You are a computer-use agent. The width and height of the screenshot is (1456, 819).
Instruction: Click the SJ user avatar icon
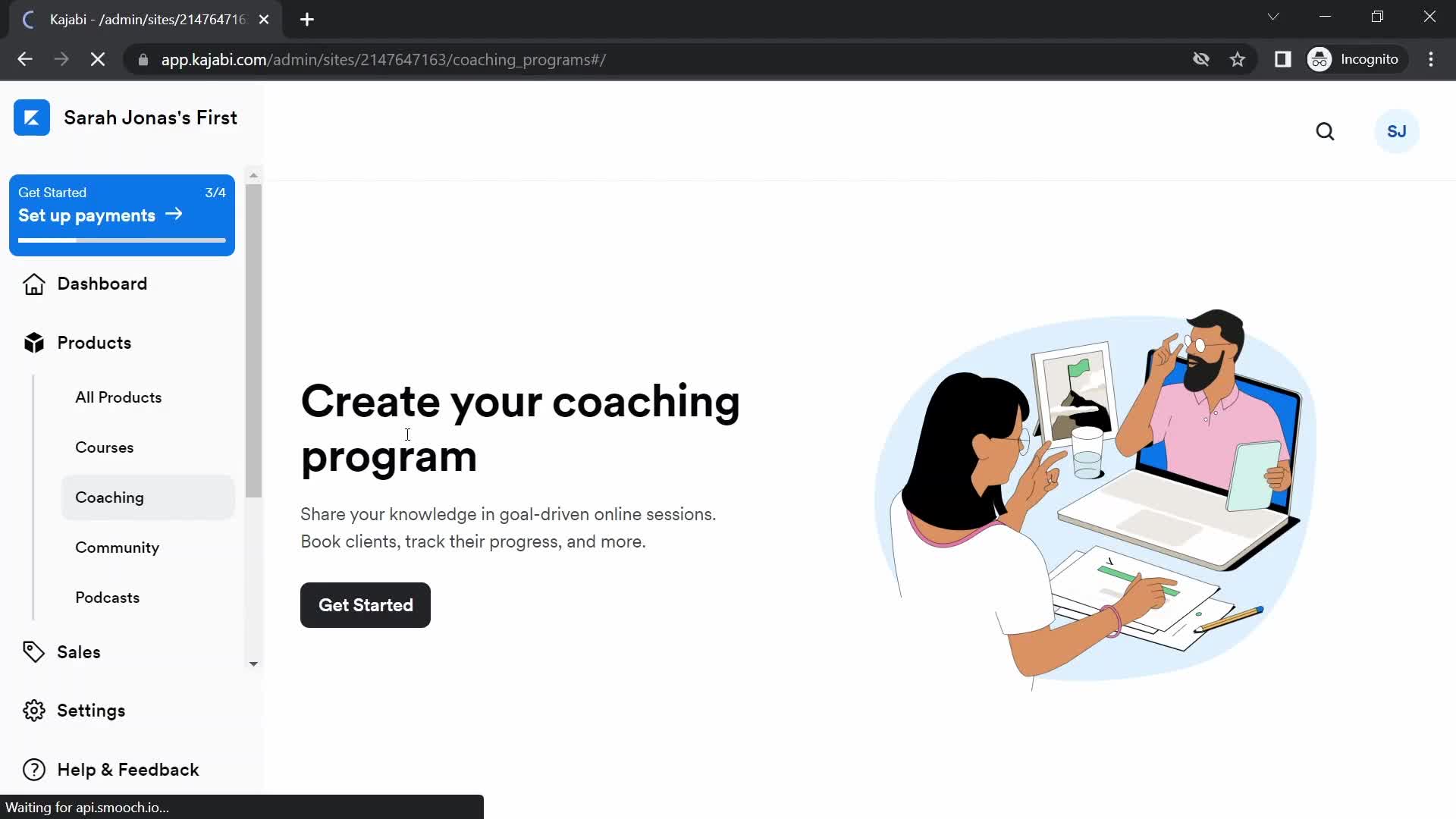[1396, 131]
